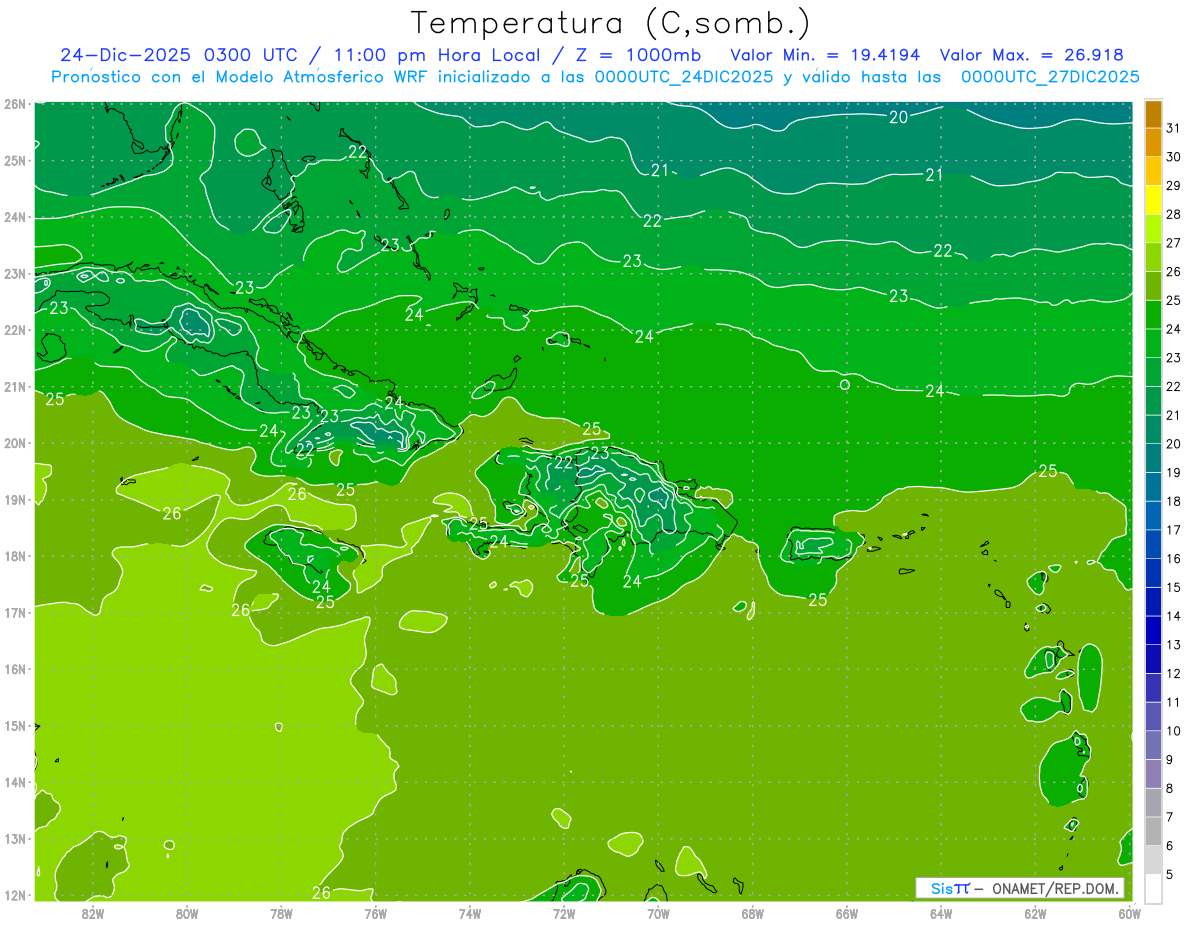1200x927 pixels.
Task: Click the '0000UTC_24DIC2025' initialization time text
Action: [684, 76]
